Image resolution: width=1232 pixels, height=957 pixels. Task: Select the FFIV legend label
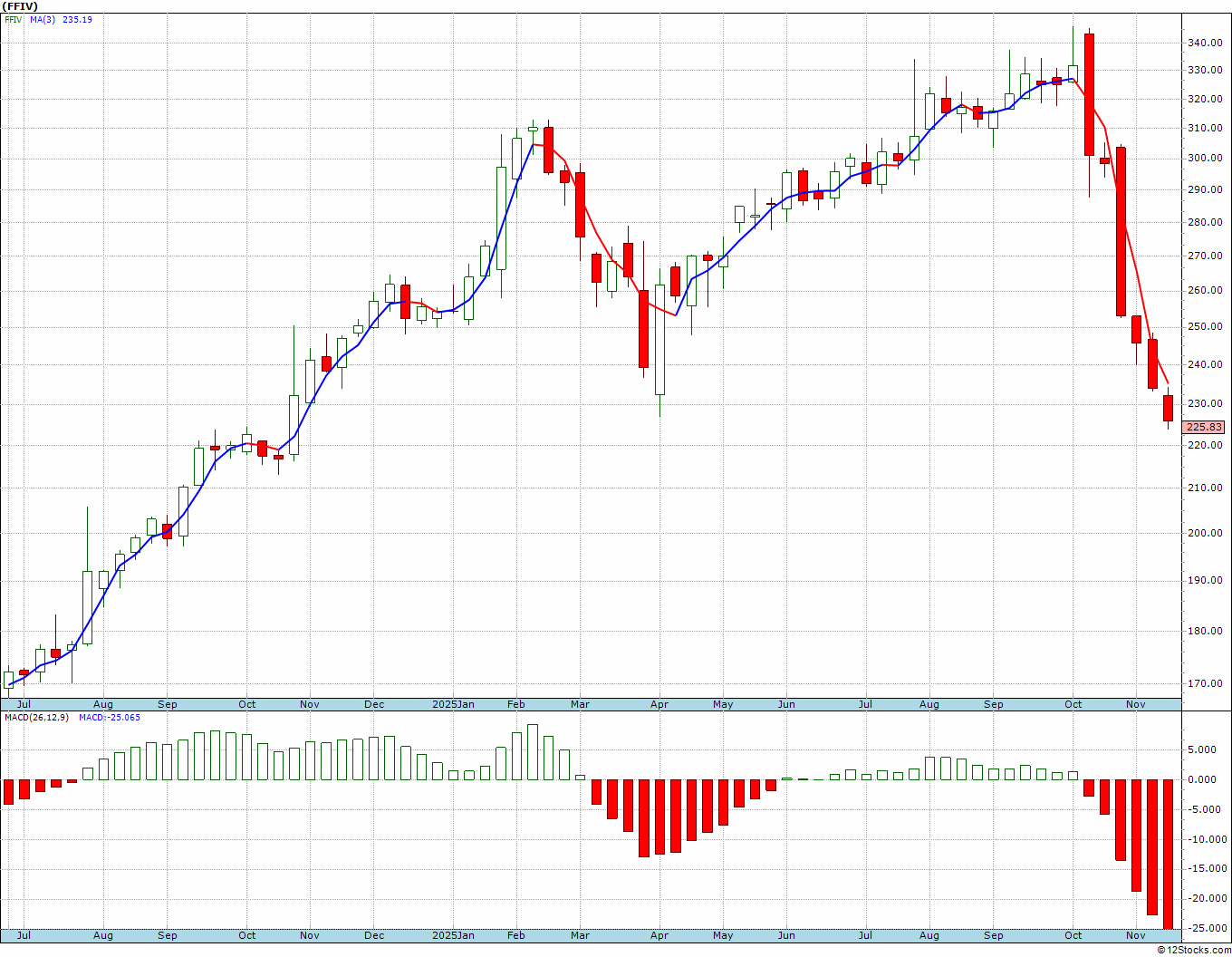click(x=13, y=19)
